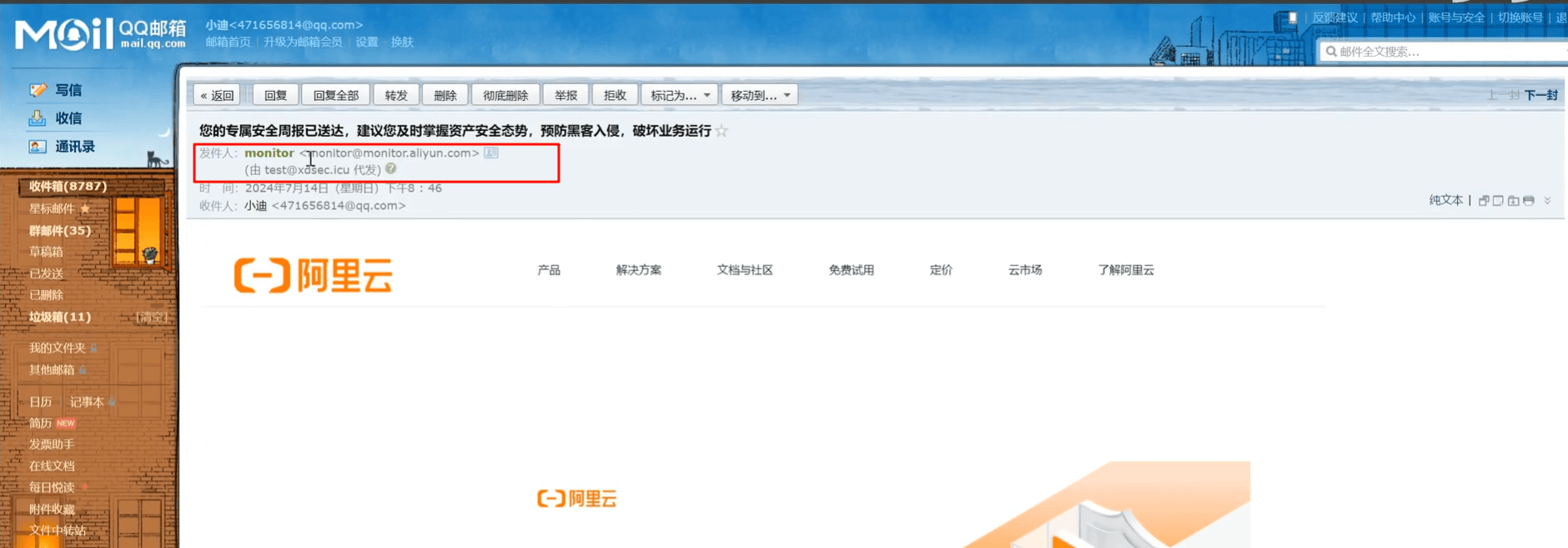Image resolution: width=1568 pixels, height=548 pixels.
Task: Open 帮助中心 help center
Action: click(x=1393, y=18)
